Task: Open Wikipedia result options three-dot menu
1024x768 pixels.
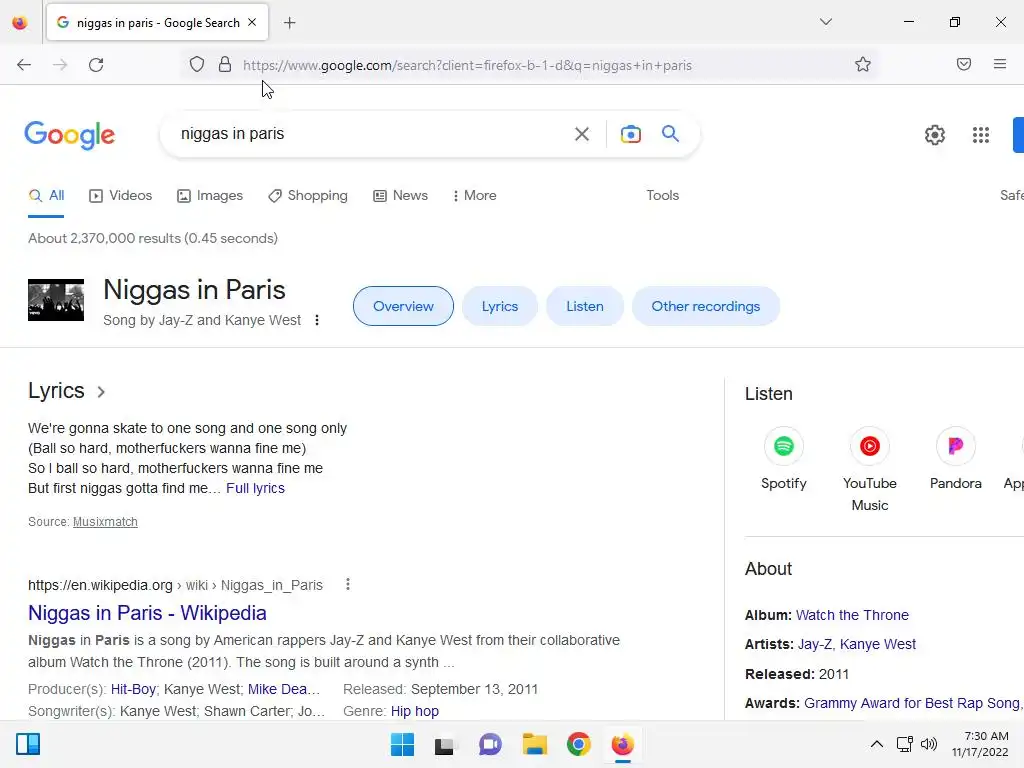Action: (348, 584)
